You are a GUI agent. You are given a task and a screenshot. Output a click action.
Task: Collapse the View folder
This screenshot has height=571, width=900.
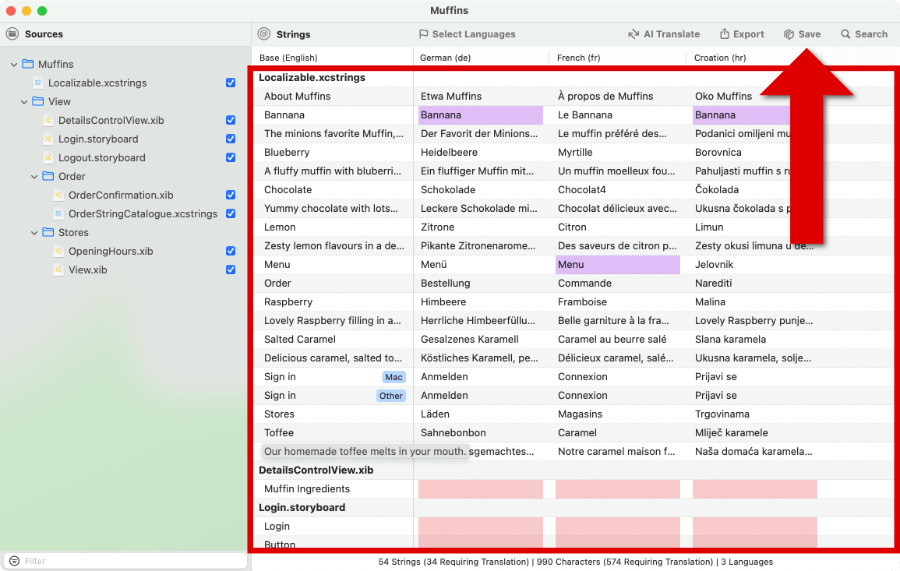pyautogui.click(x=24, y=101)
